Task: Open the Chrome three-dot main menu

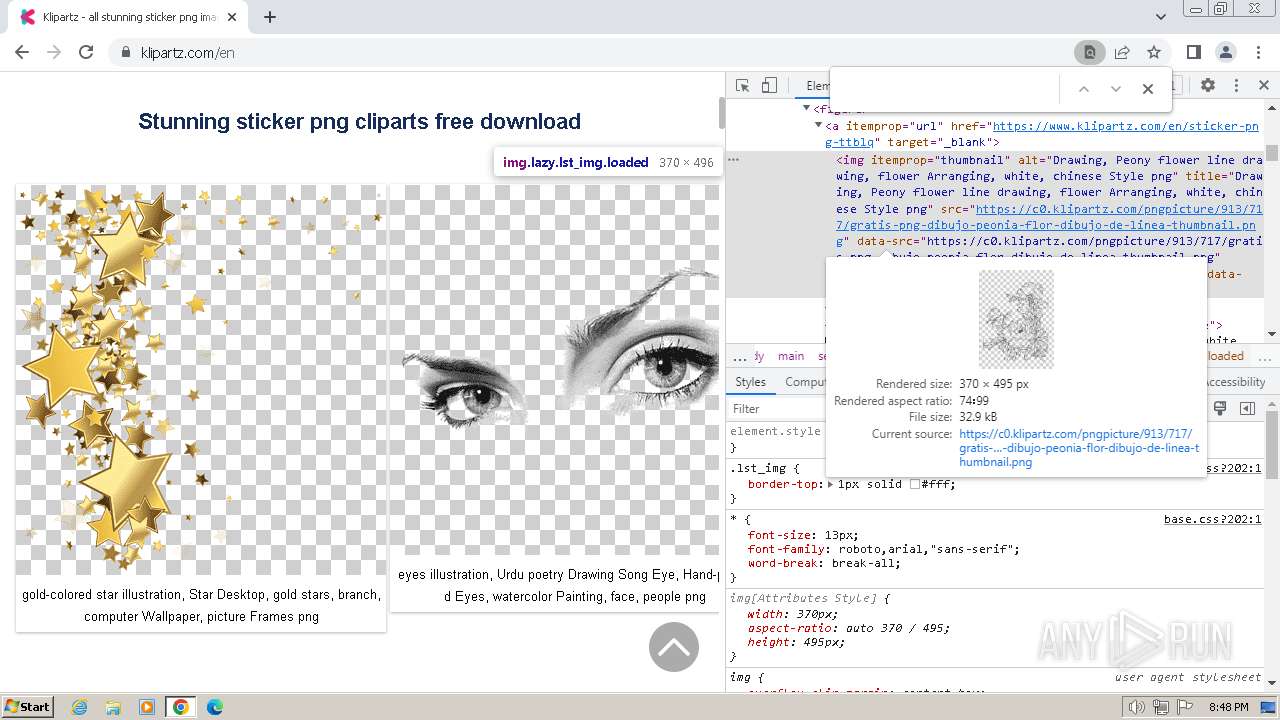Action: click(1258, 52)
